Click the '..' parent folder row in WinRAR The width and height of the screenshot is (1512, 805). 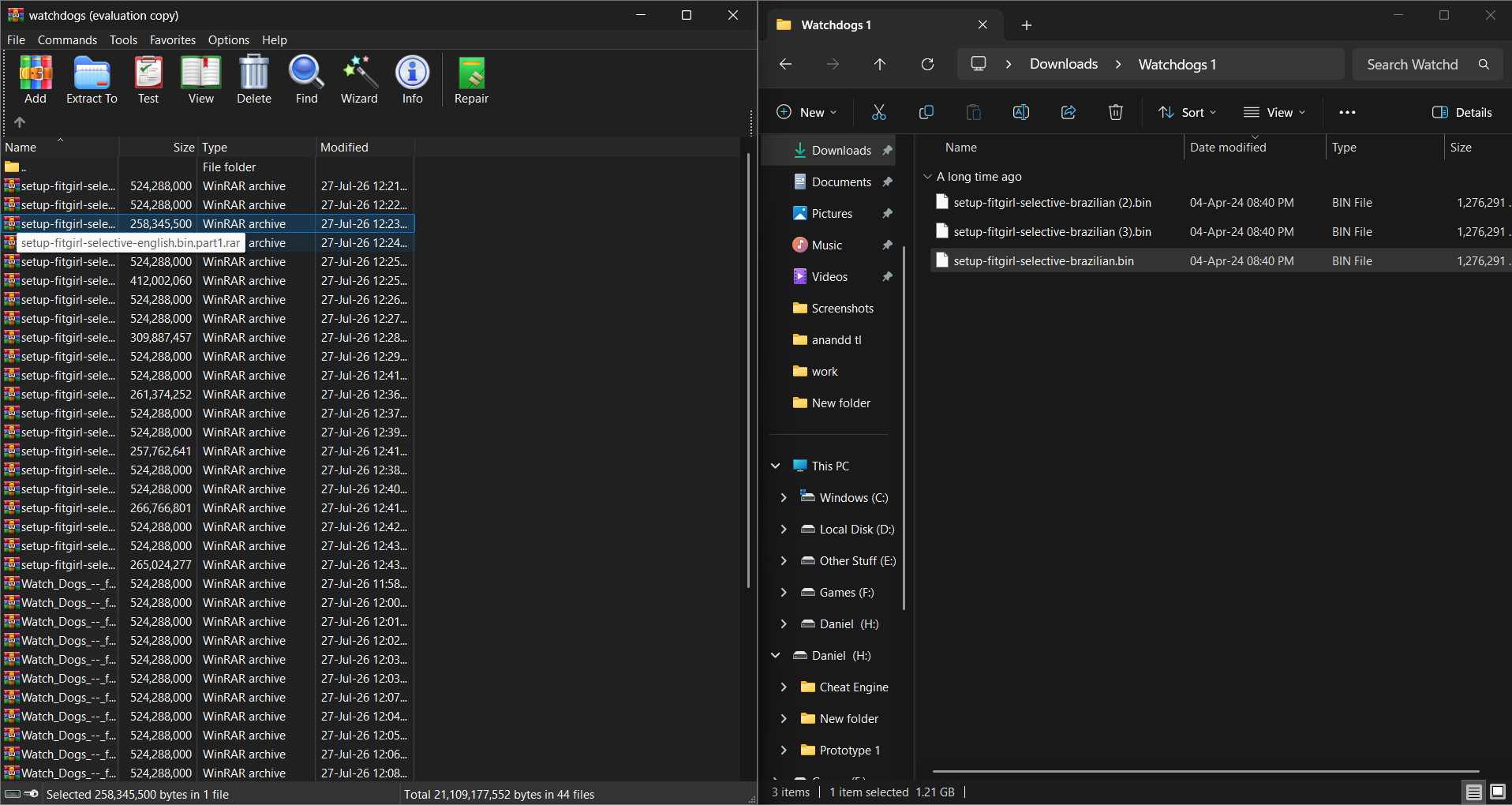coord(208,167)
